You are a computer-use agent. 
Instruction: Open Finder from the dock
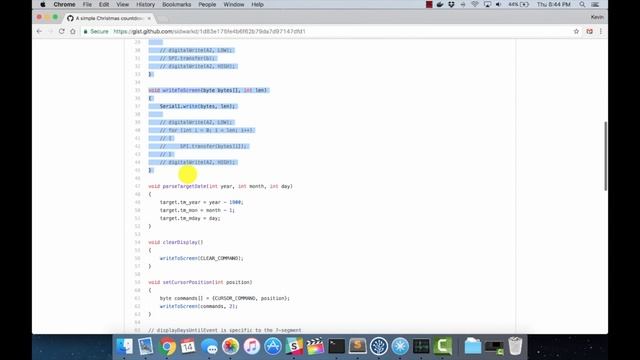(124, 346)
